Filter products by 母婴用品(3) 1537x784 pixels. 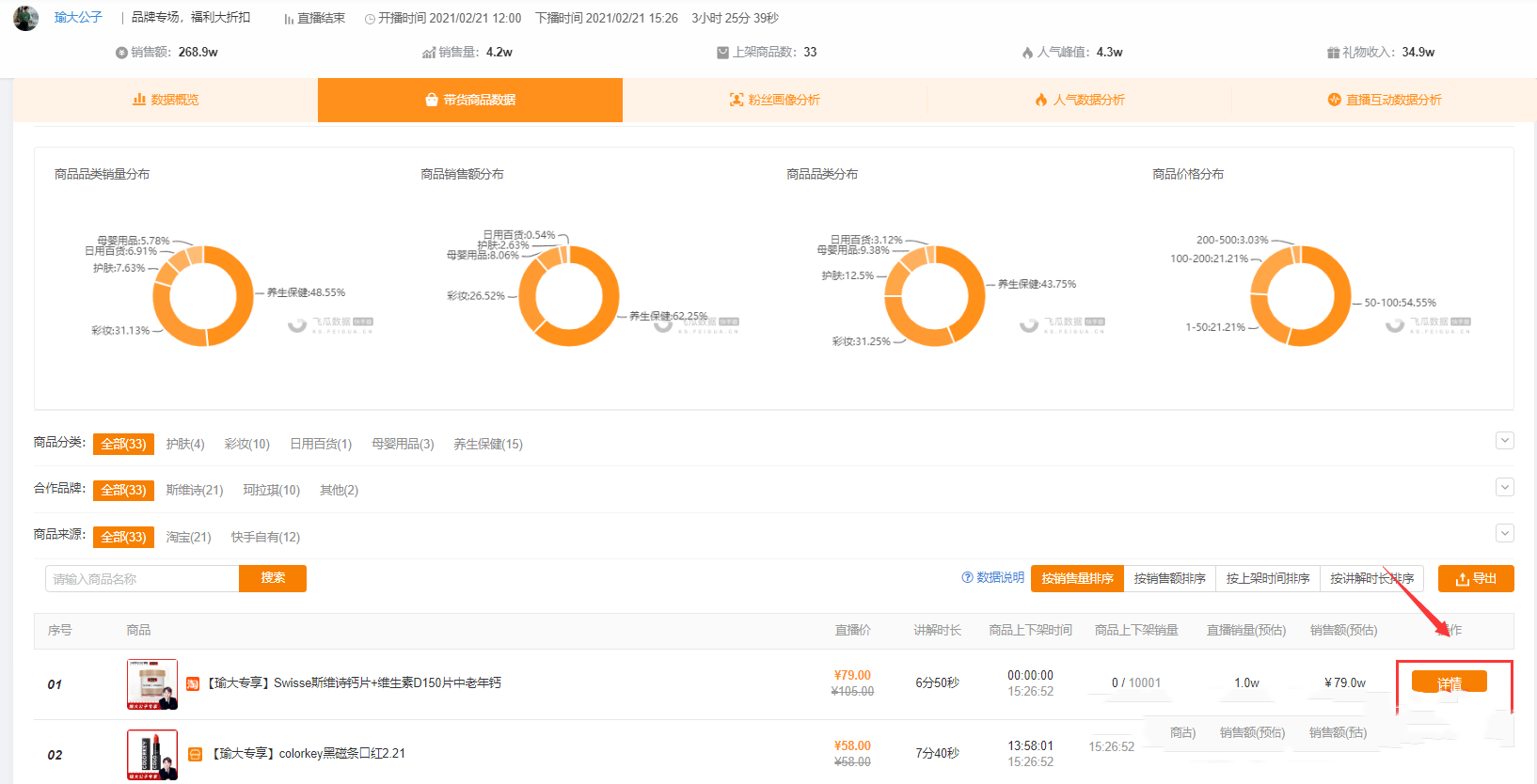click(403, 444)
